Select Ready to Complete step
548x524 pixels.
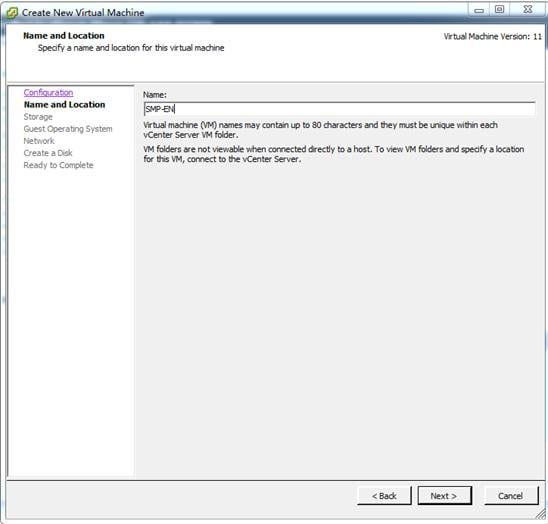point(58,165)
